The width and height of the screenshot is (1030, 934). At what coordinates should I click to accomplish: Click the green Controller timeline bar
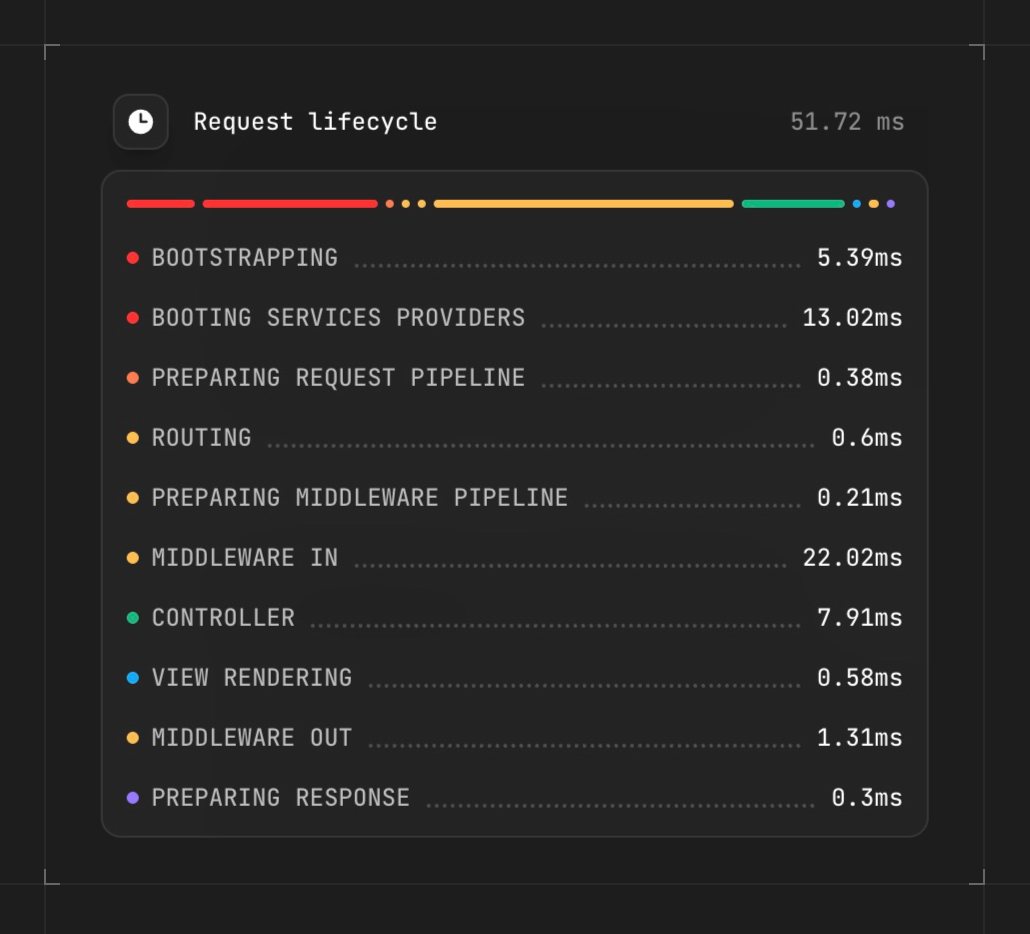[x=793, y=204]
